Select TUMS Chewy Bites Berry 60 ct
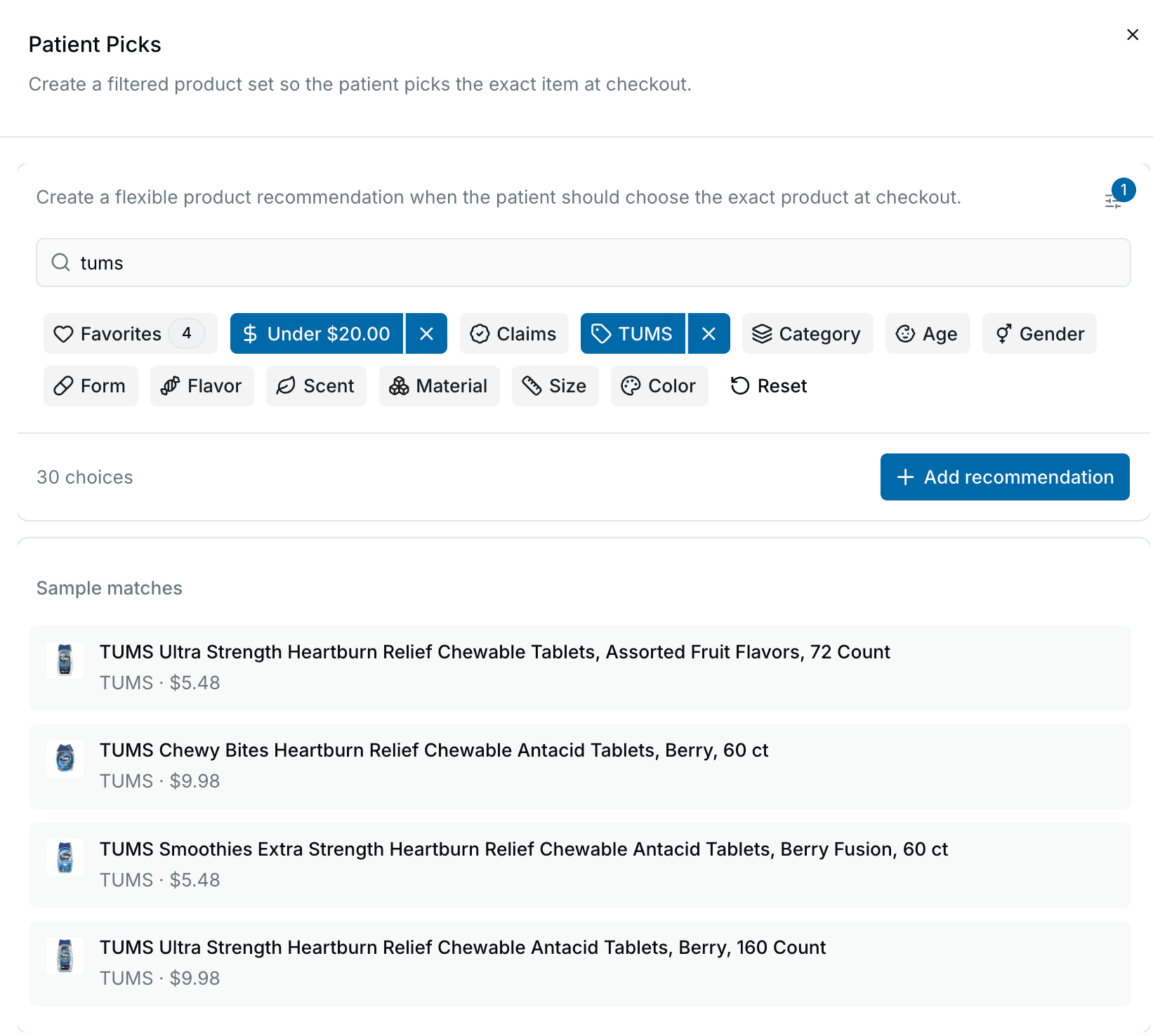 pyautogui.click(x=580, y=766)
